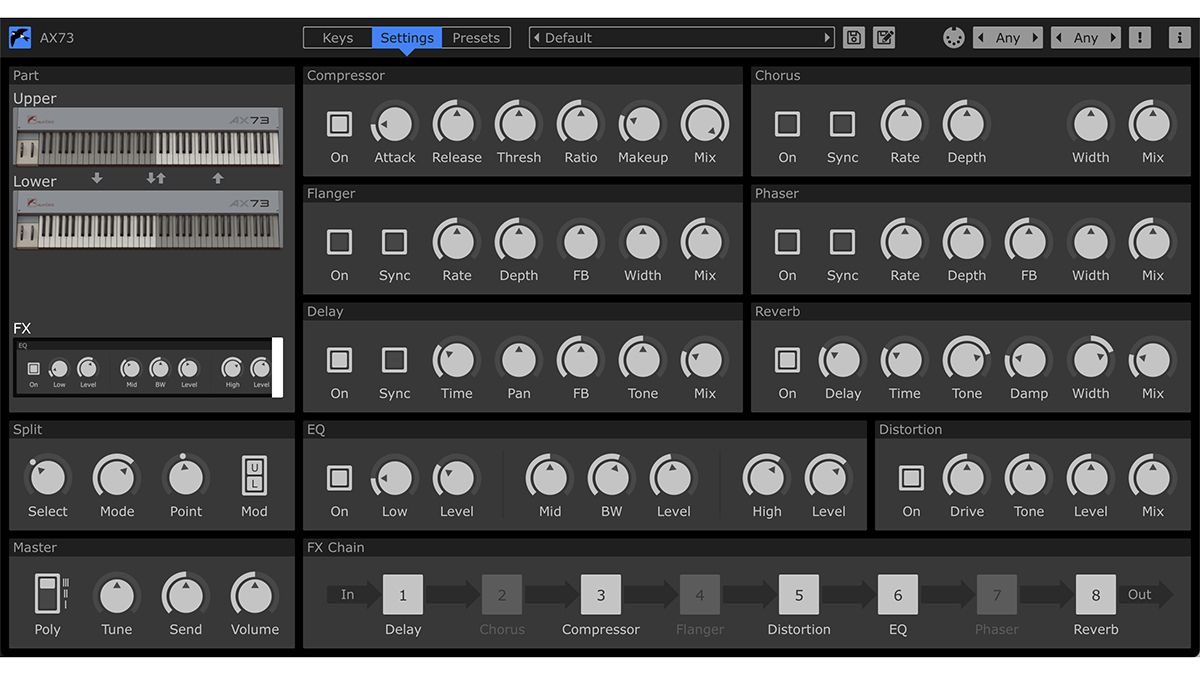Image resolution: width=1200 pixels, height=675 pixels.
Task: Click second Any selector right arrow
Action: (1113, 38)
